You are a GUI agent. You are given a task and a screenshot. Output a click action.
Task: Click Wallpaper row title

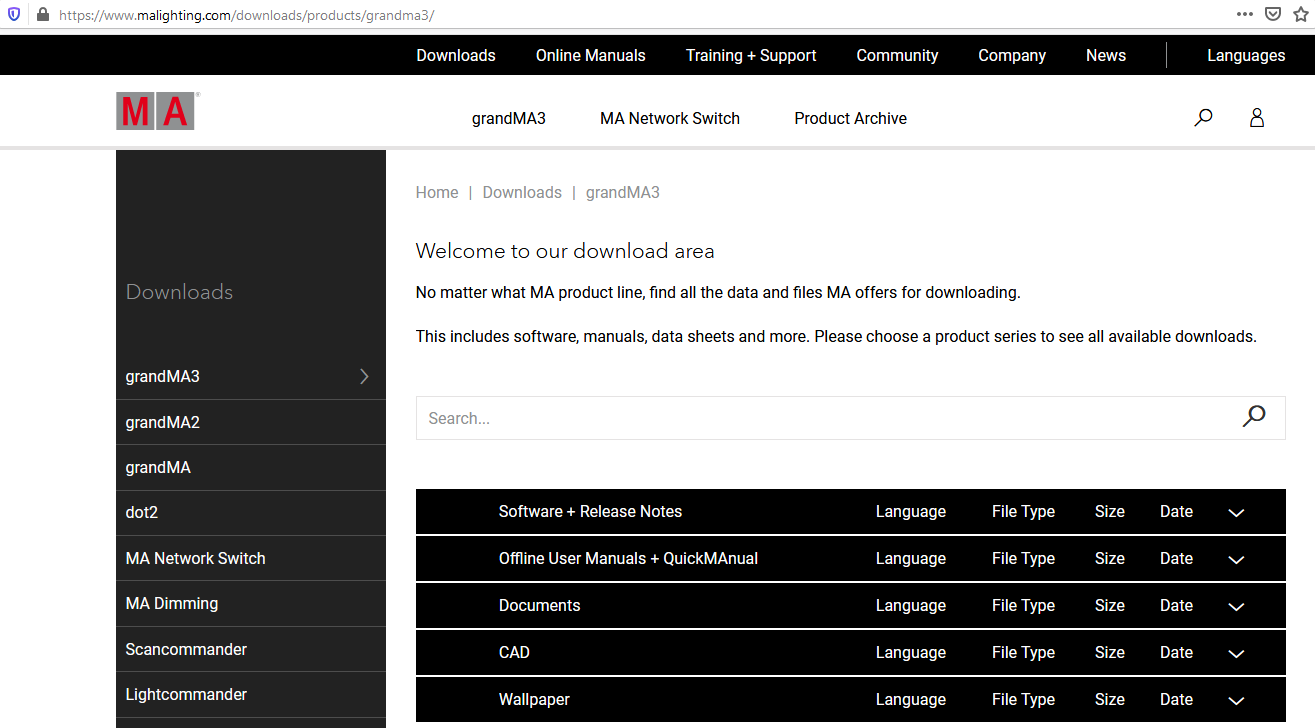(x=534, y=699)
